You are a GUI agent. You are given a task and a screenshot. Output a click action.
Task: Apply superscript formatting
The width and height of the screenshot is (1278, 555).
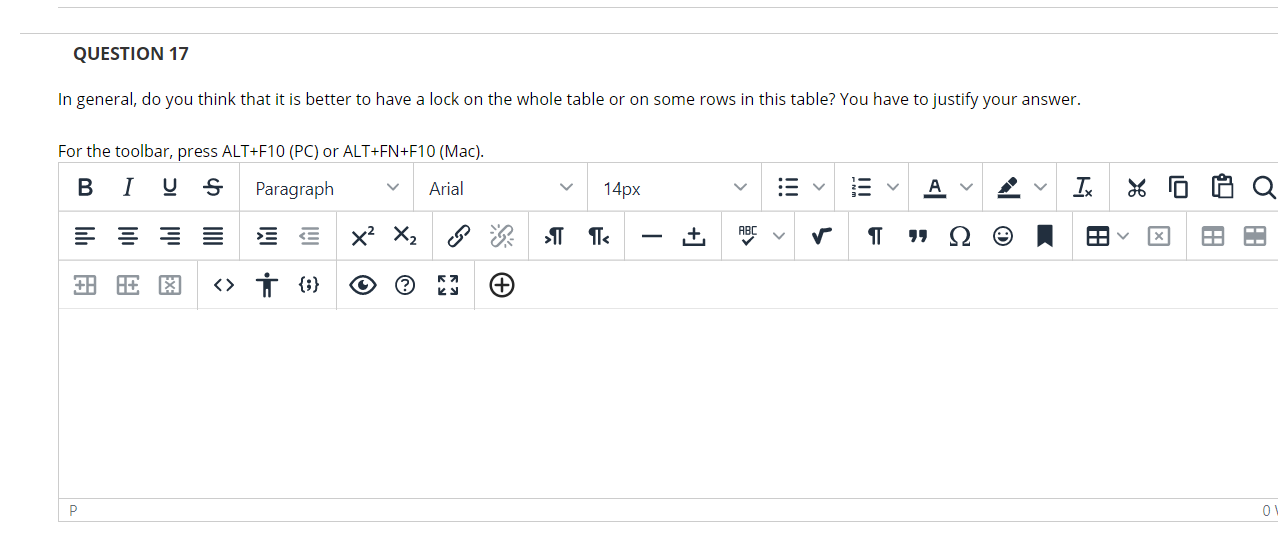363,237
